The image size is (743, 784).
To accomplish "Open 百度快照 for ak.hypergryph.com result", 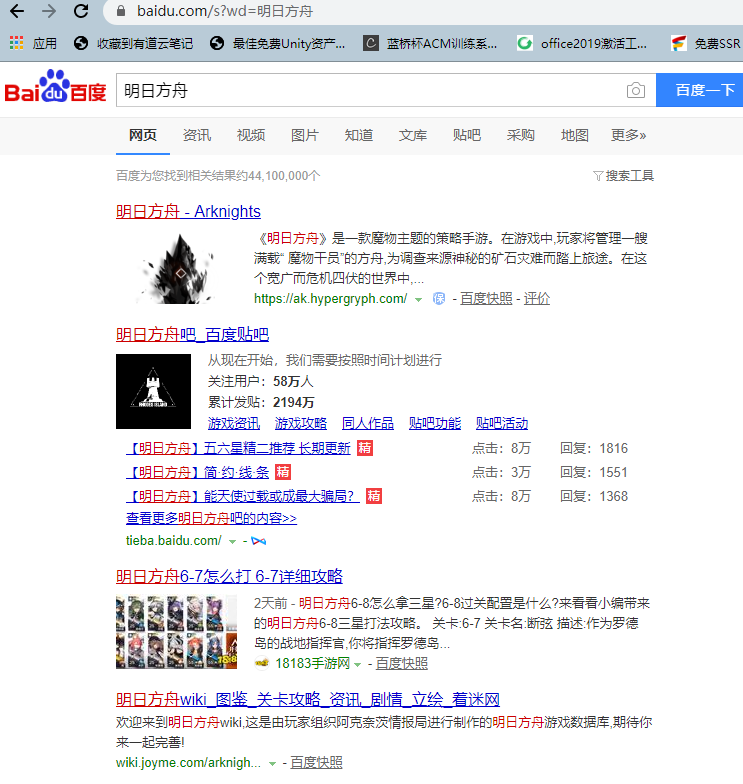I will point(486,298).
